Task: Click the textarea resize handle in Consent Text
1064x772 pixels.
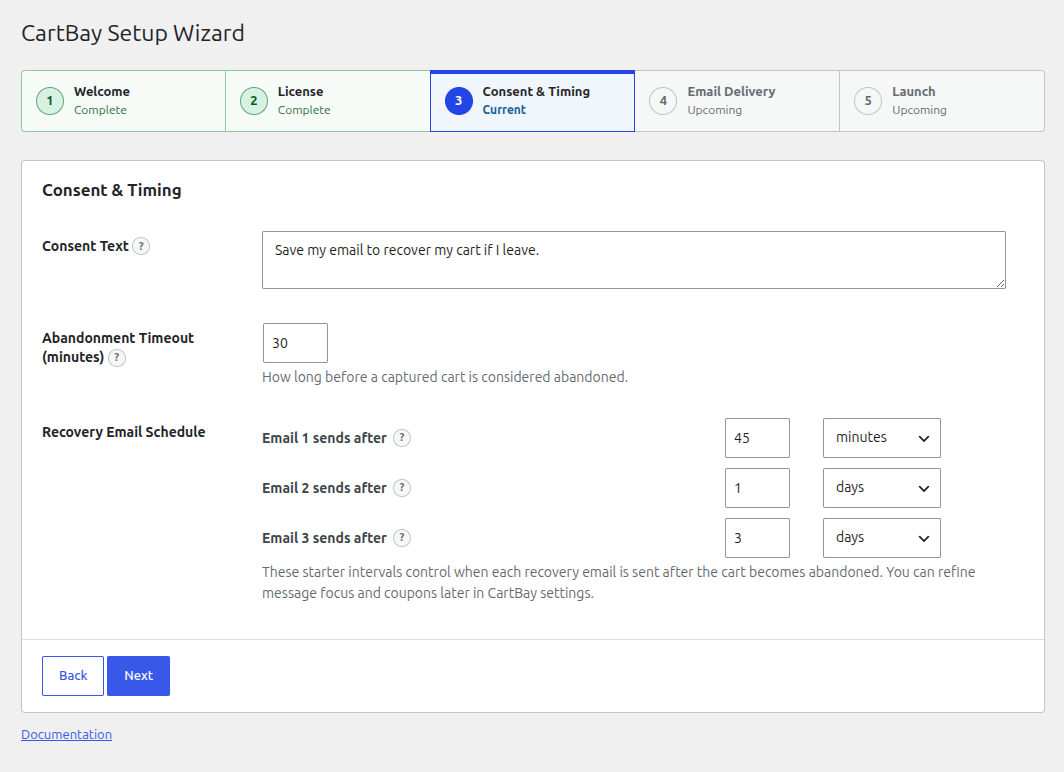Action: click(x=1000, y=283)
